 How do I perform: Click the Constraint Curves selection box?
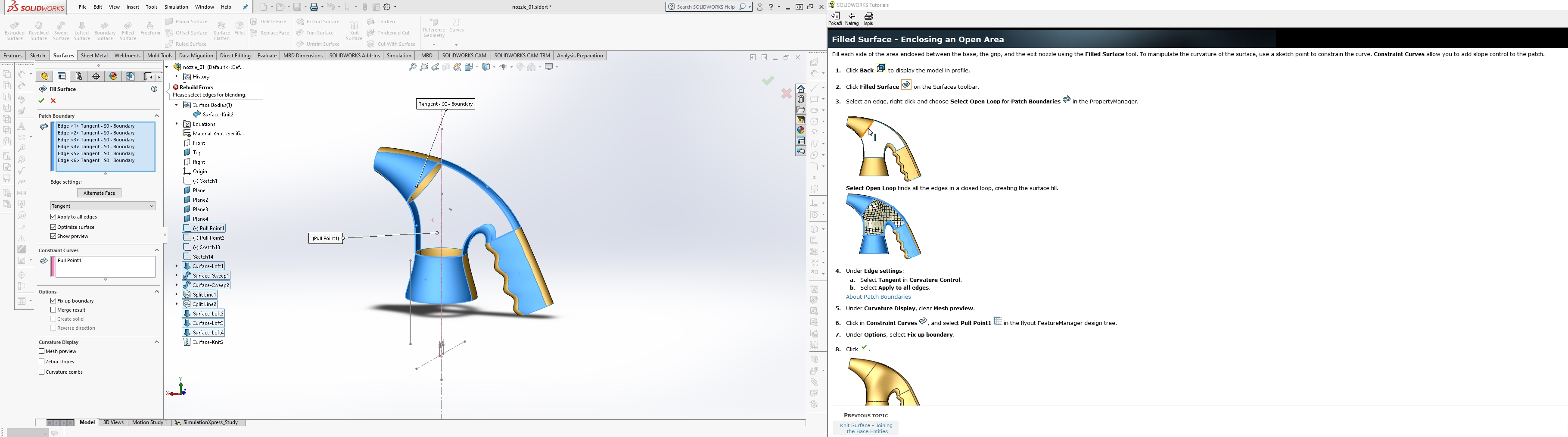point(105,267)
